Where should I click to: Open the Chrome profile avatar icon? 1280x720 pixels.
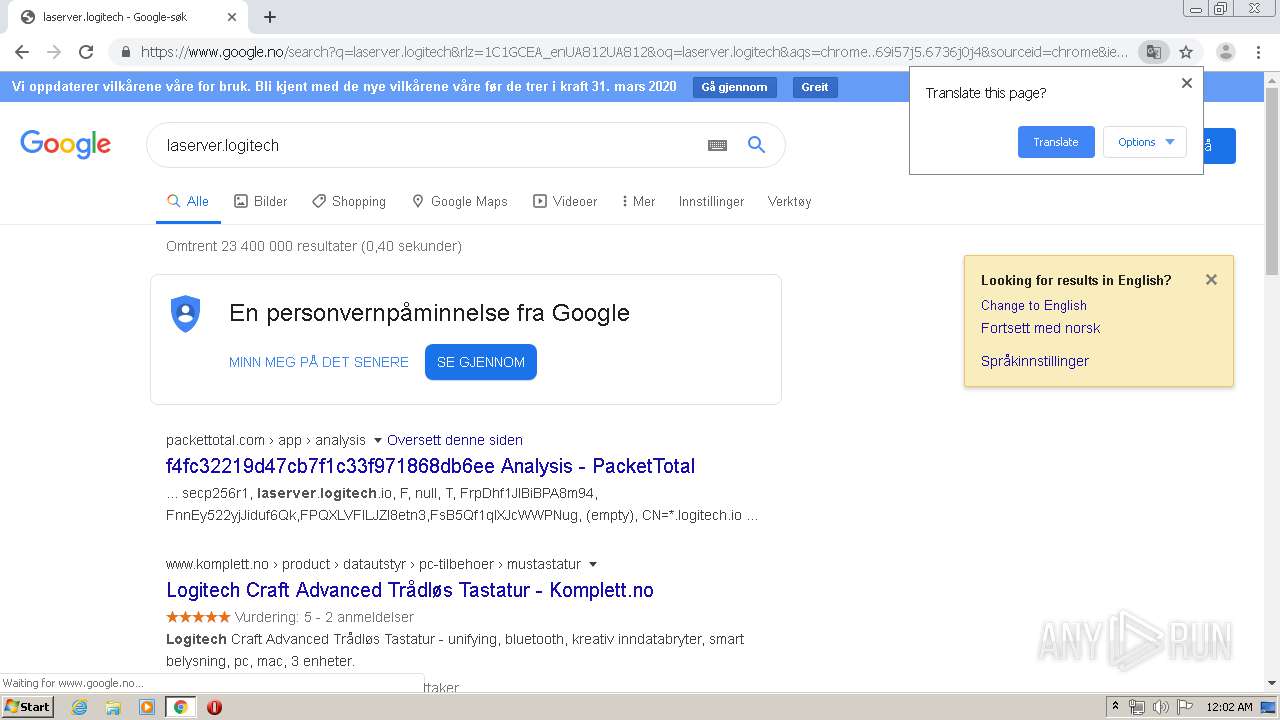point(1226,52)
